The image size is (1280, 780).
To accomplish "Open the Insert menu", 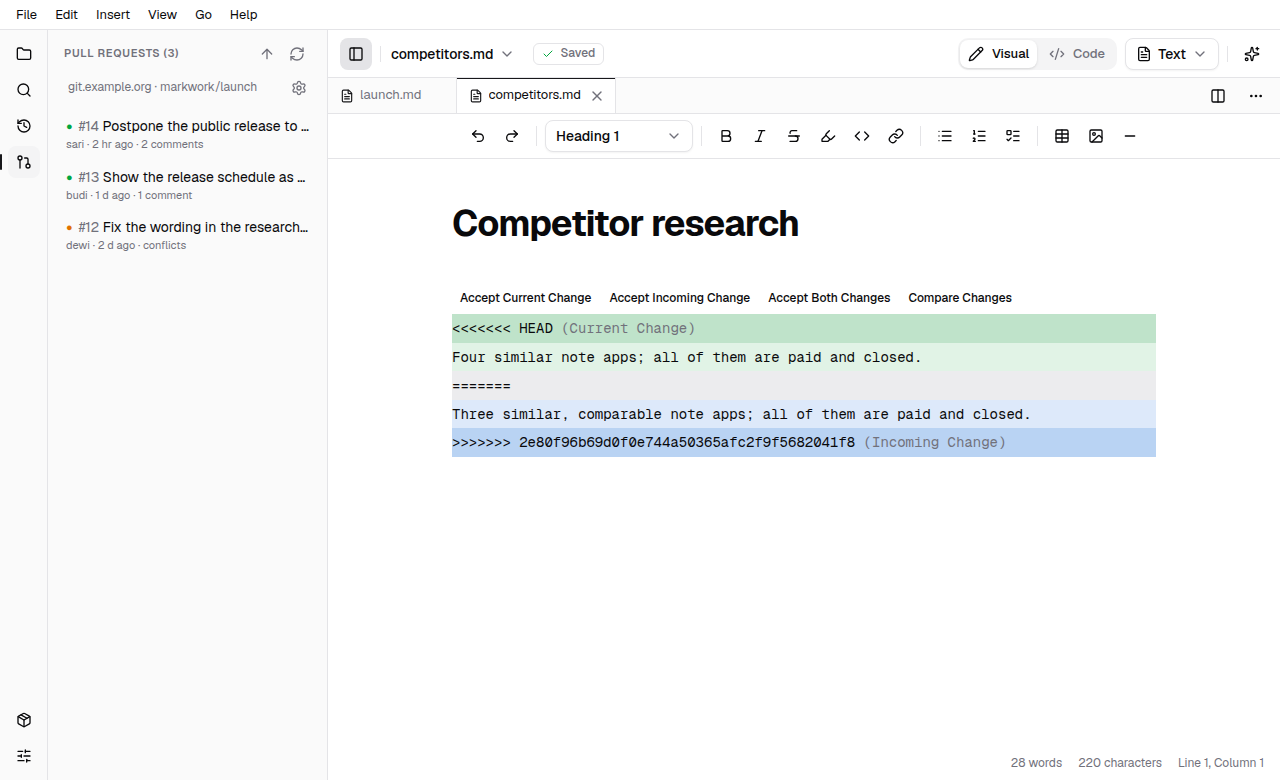I will [x=113, y=15].
